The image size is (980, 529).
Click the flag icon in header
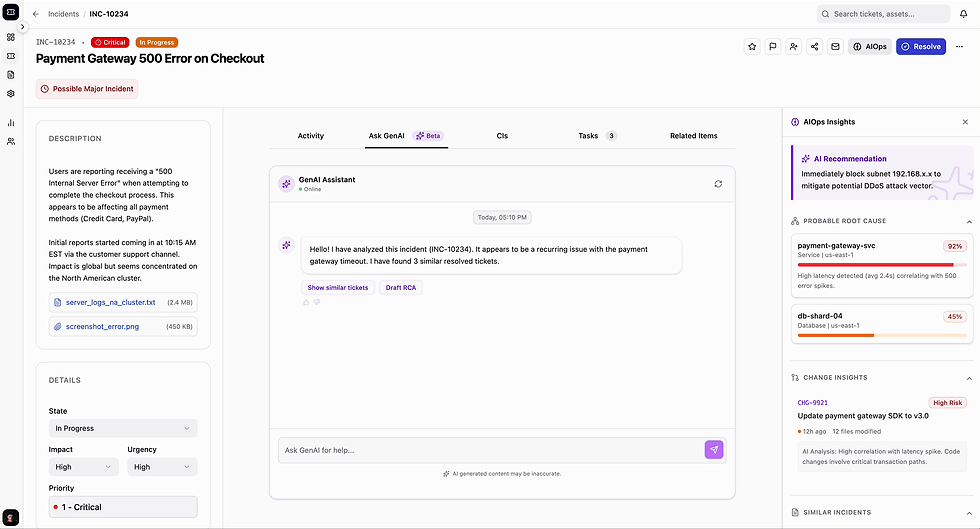coord(773,46)
